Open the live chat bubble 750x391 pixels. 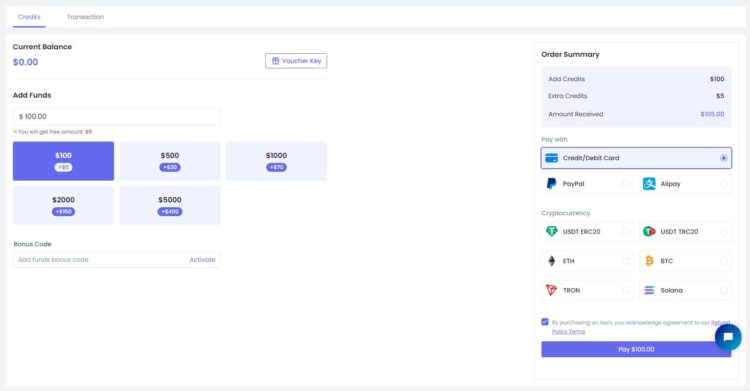click(728, 337)
